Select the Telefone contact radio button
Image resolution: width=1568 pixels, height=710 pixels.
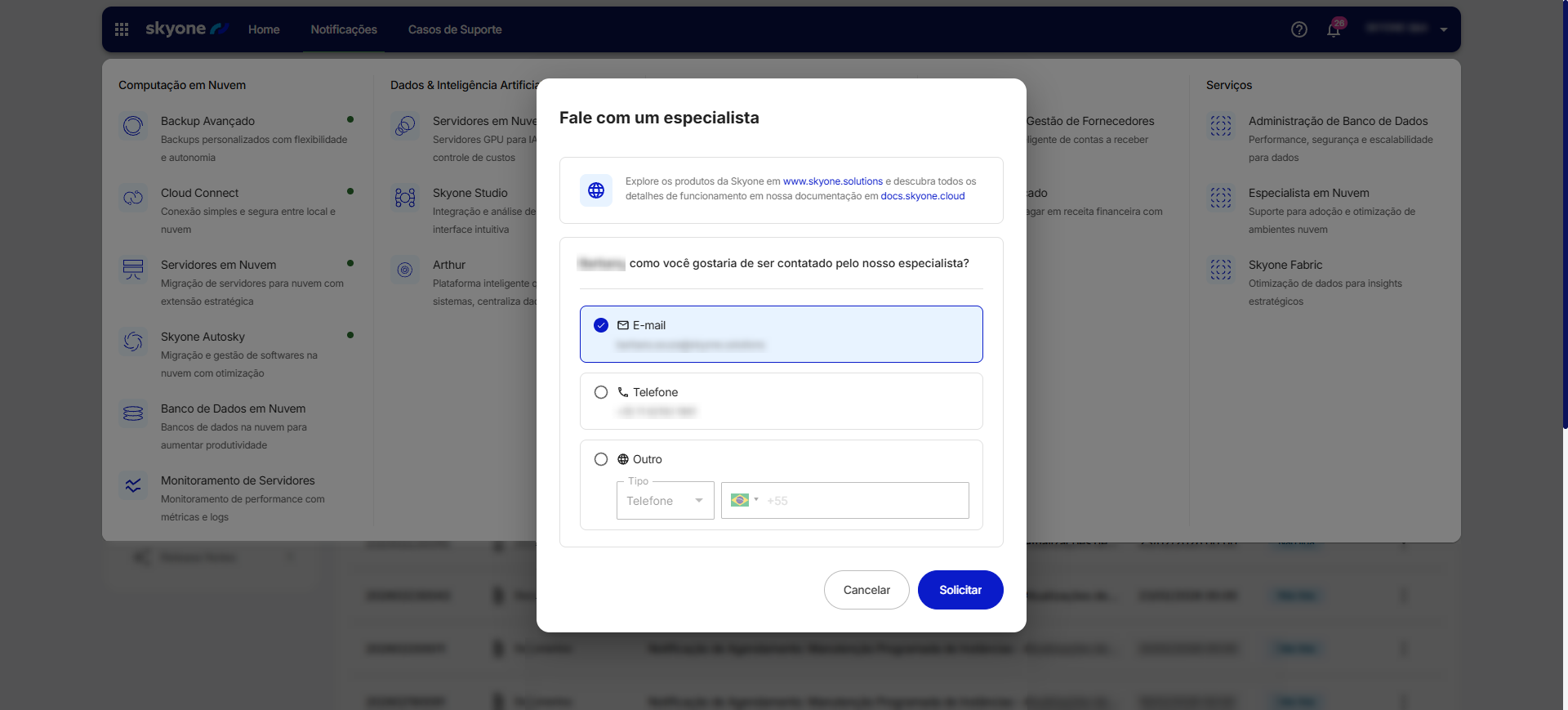(x=601, y=392)
